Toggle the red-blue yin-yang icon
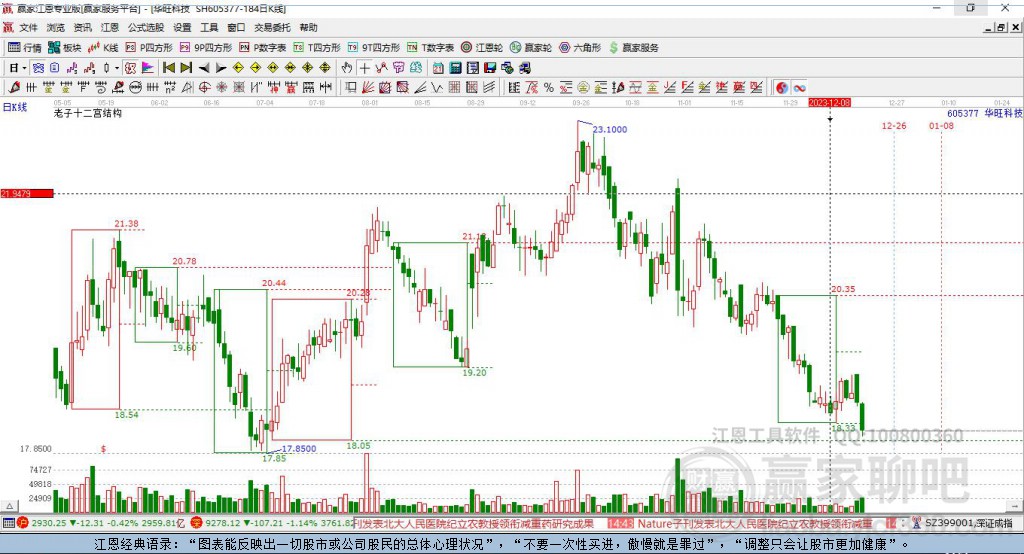 [782, 88]
